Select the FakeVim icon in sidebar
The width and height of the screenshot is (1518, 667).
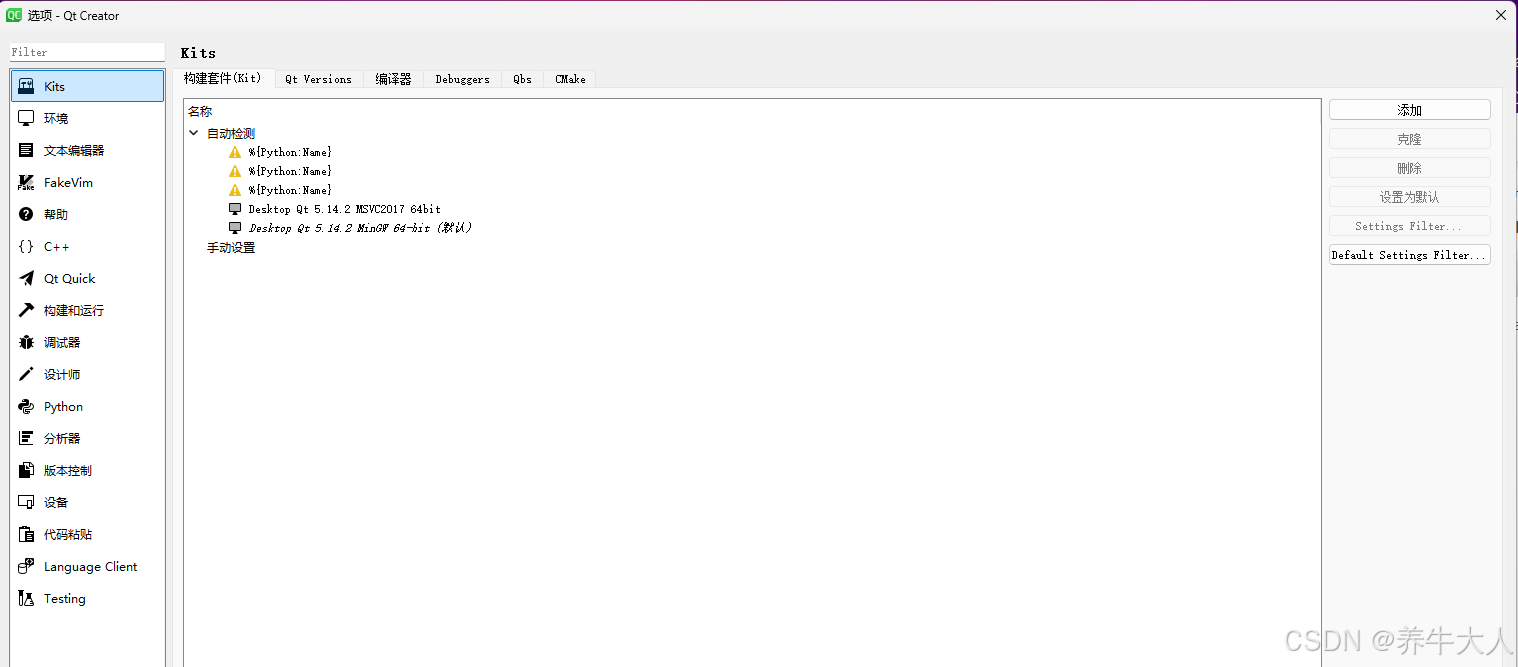point(27,183)
